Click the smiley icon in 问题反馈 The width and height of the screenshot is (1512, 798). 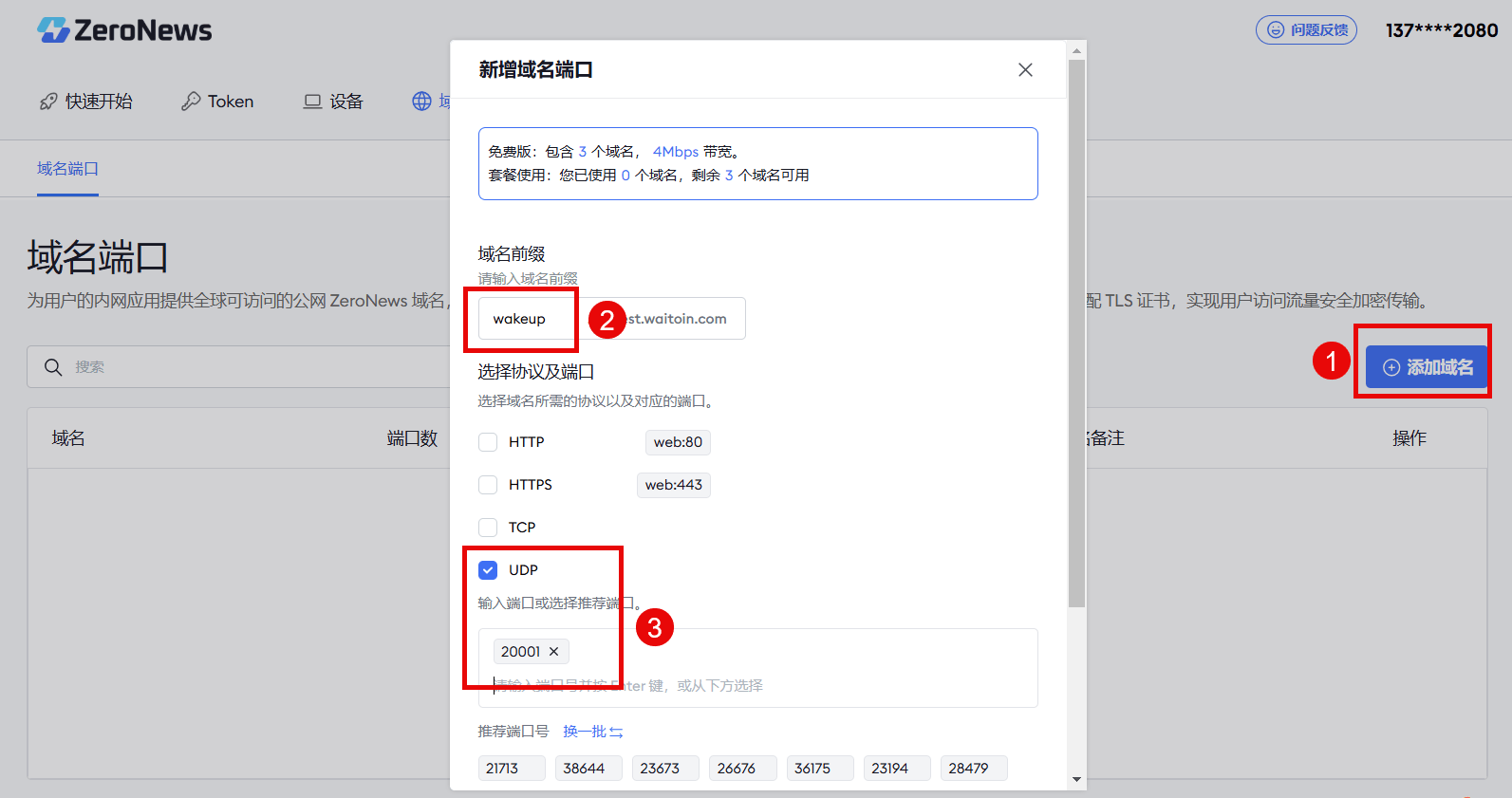[1276, 30]
